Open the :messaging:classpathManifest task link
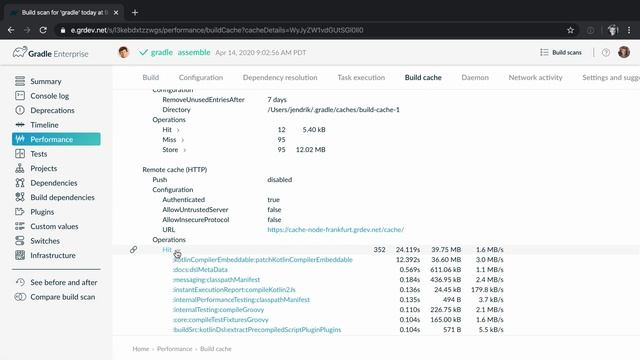The image size is (640, 360). (x=216, y=280)
